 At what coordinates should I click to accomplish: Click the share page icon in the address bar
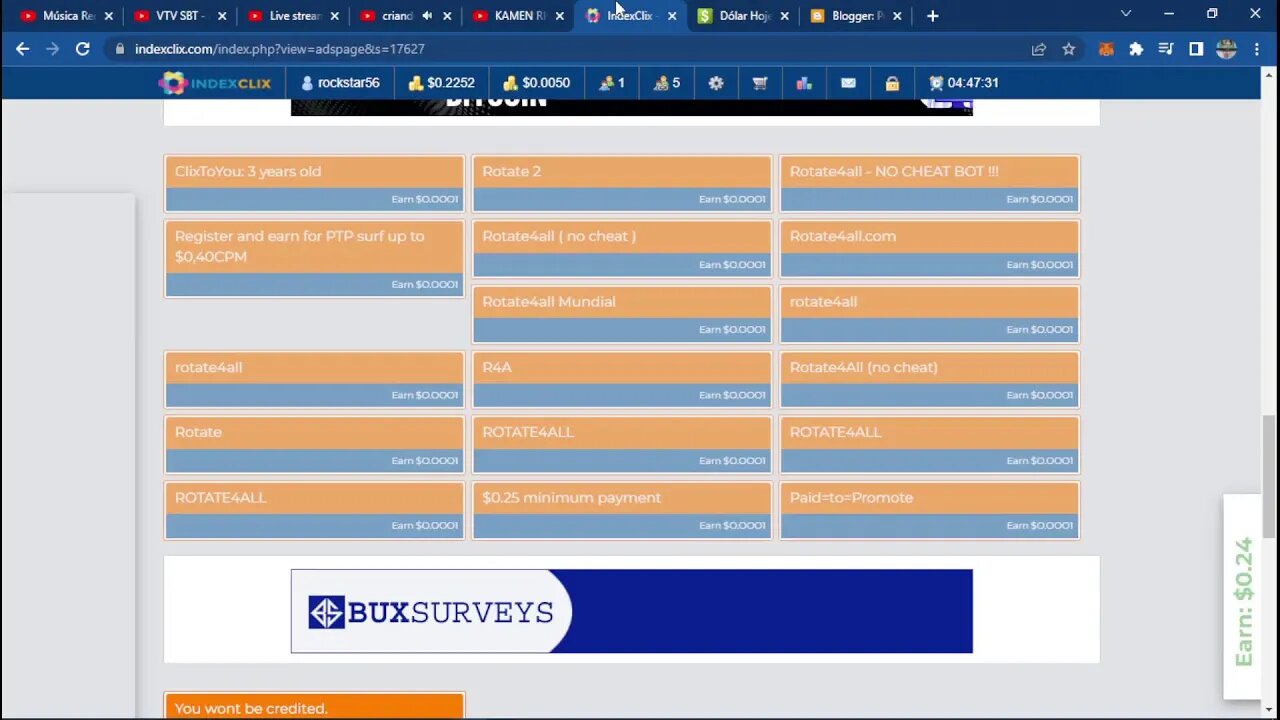coord(1039,49)
